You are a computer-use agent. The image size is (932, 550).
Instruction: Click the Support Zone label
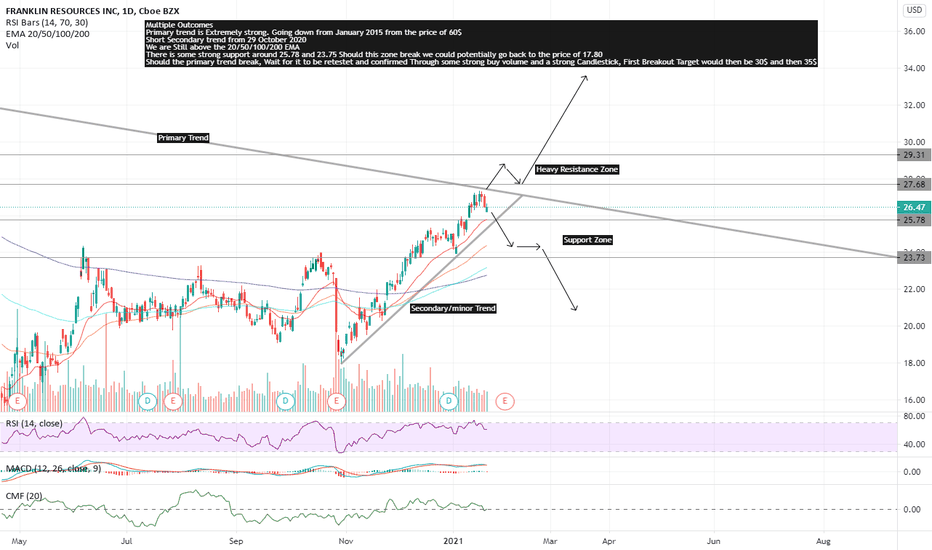click(x=587, y=240)
